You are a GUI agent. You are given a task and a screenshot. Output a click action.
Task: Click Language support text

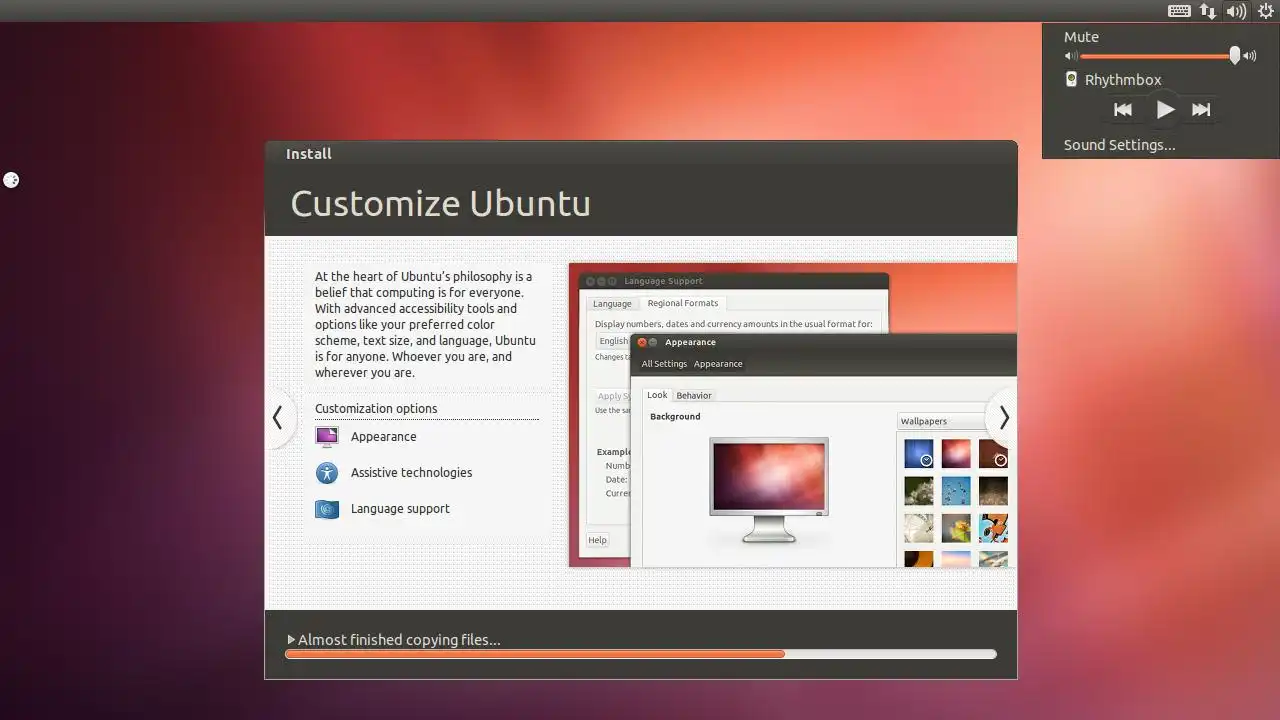[400, 509]
